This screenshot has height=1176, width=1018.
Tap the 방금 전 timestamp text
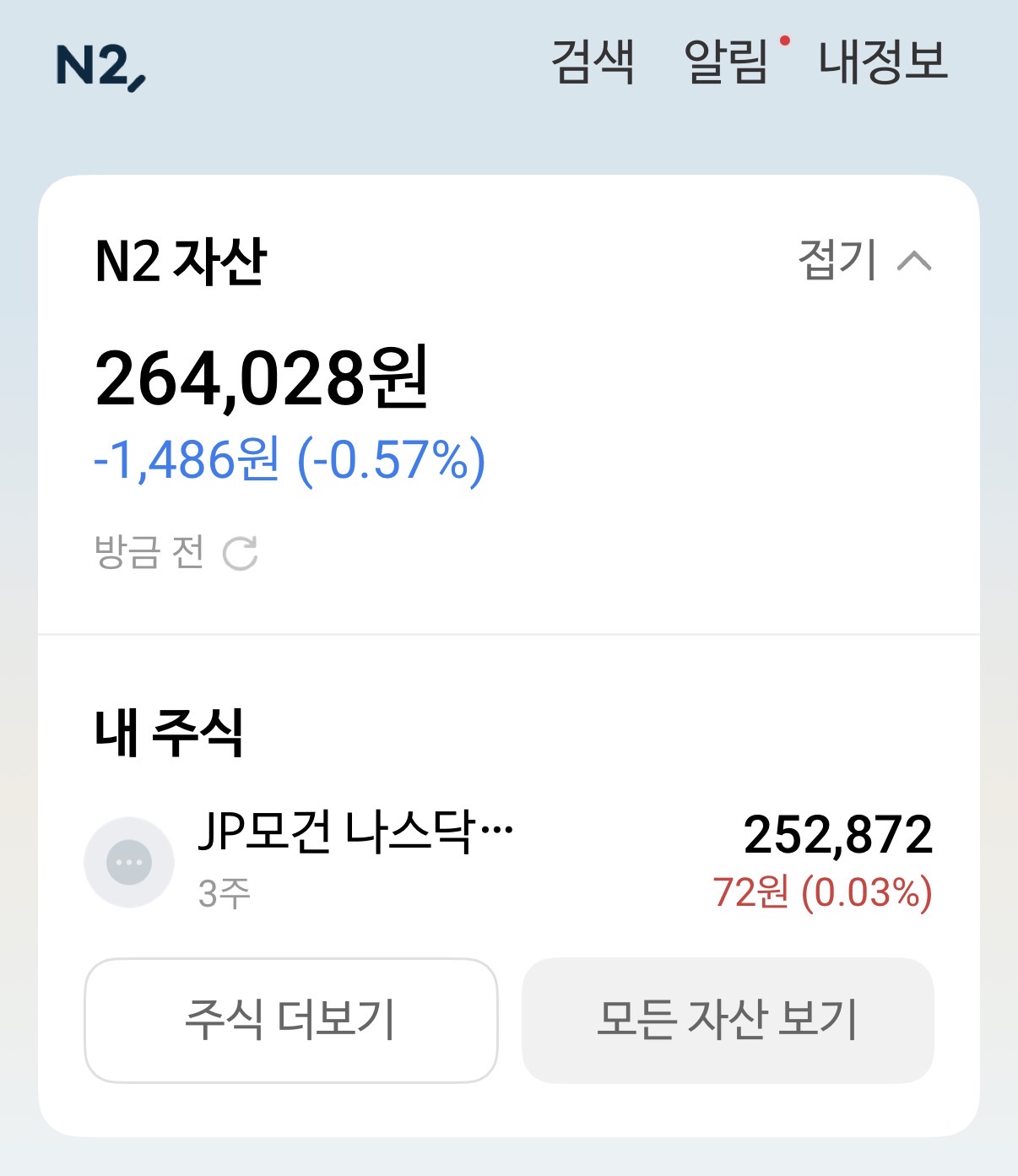(x=149, y=553)
